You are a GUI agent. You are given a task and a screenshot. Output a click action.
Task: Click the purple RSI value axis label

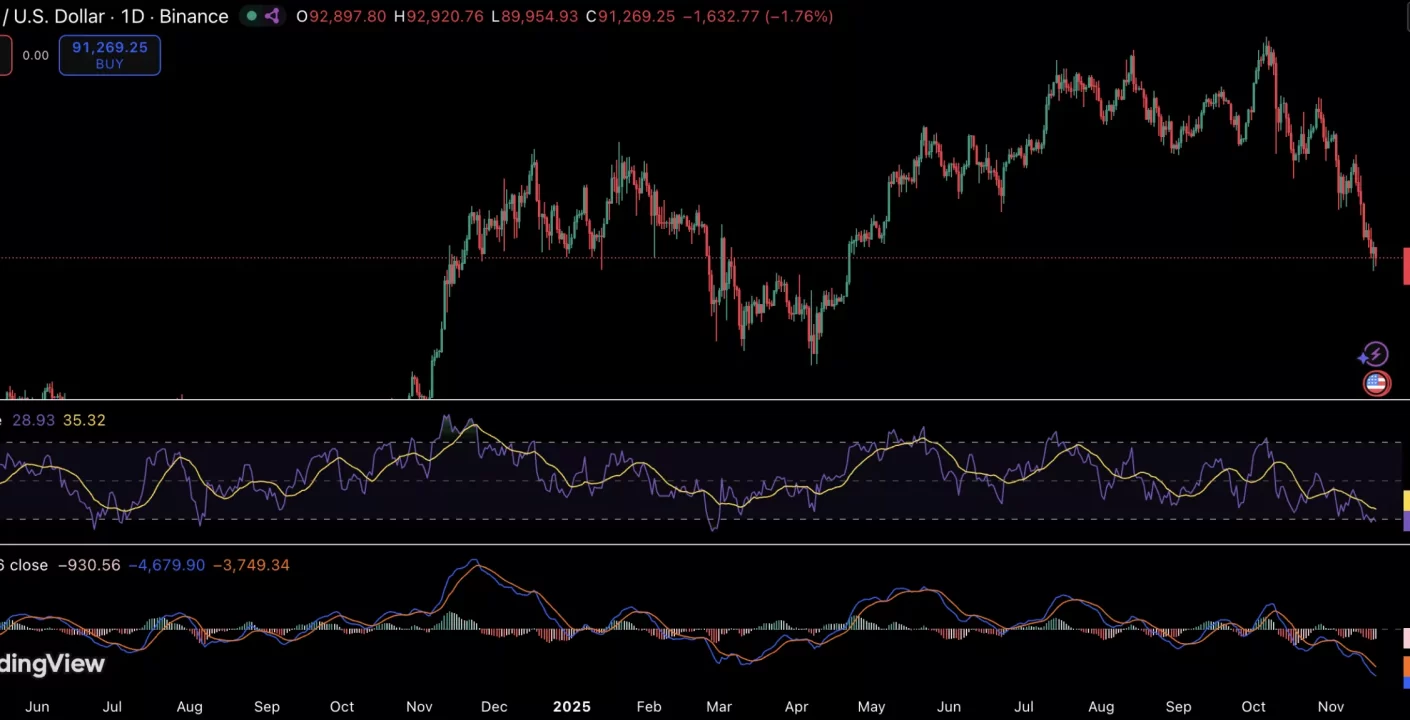coord(1406,520)
